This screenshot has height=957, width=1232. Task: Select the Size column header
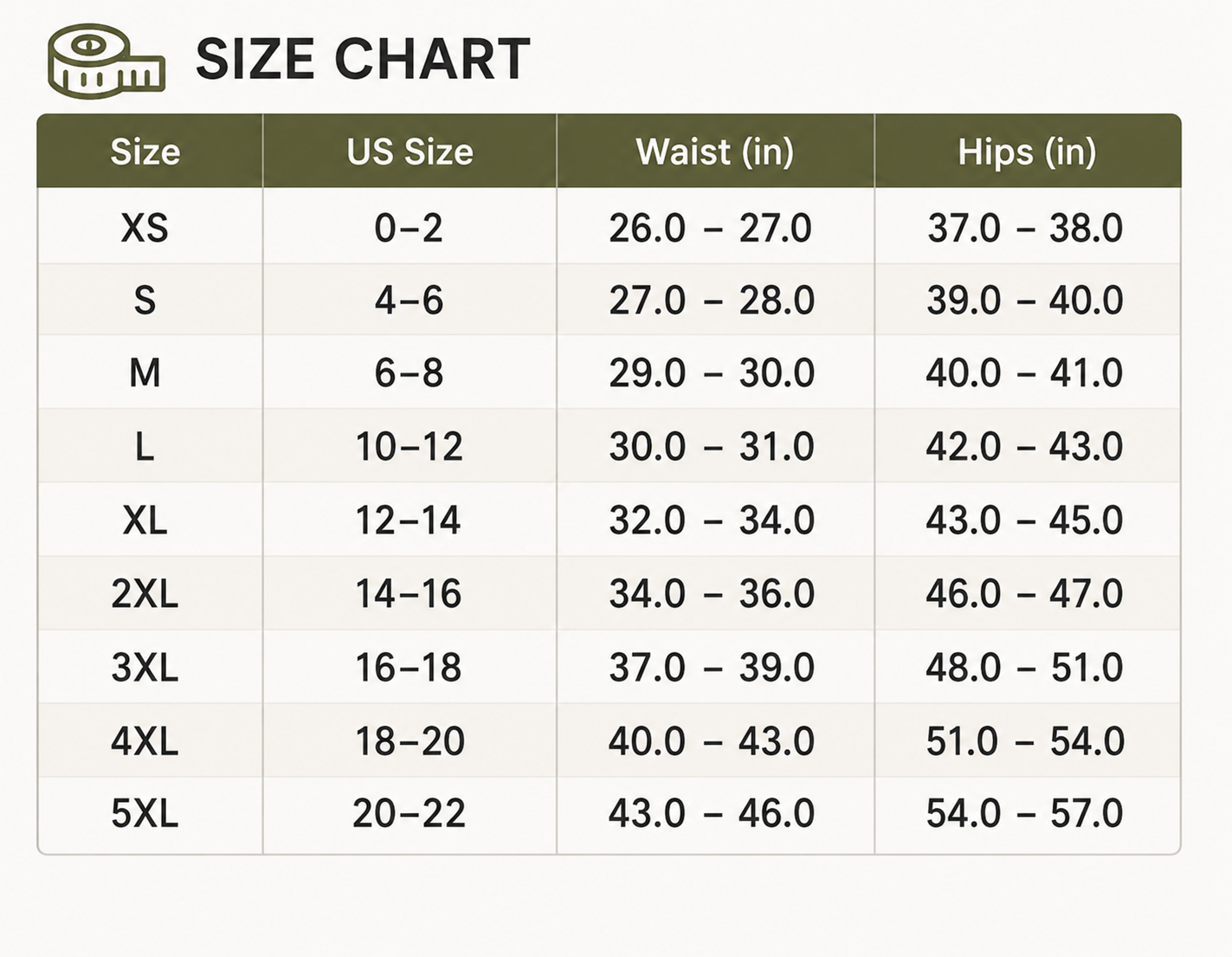pyautogui.click(x=145, y=152)
